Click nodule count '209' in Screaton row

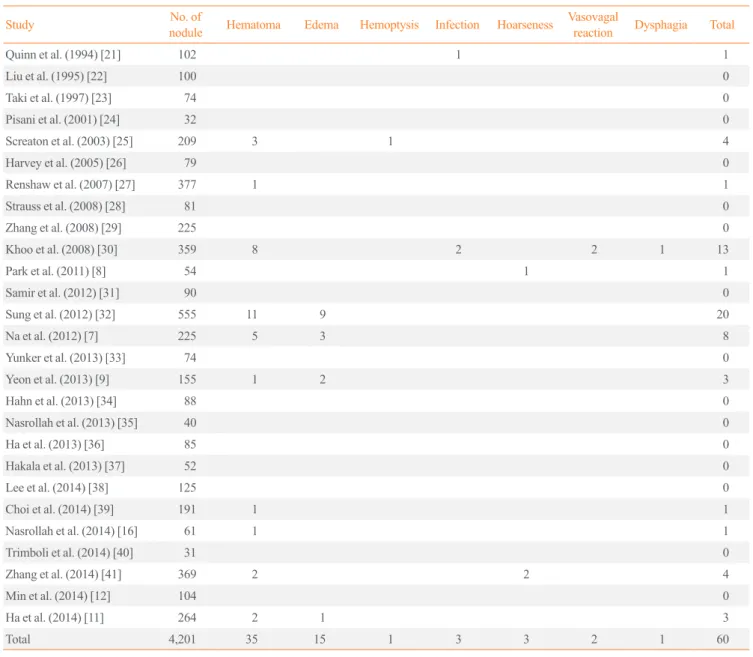187,141
